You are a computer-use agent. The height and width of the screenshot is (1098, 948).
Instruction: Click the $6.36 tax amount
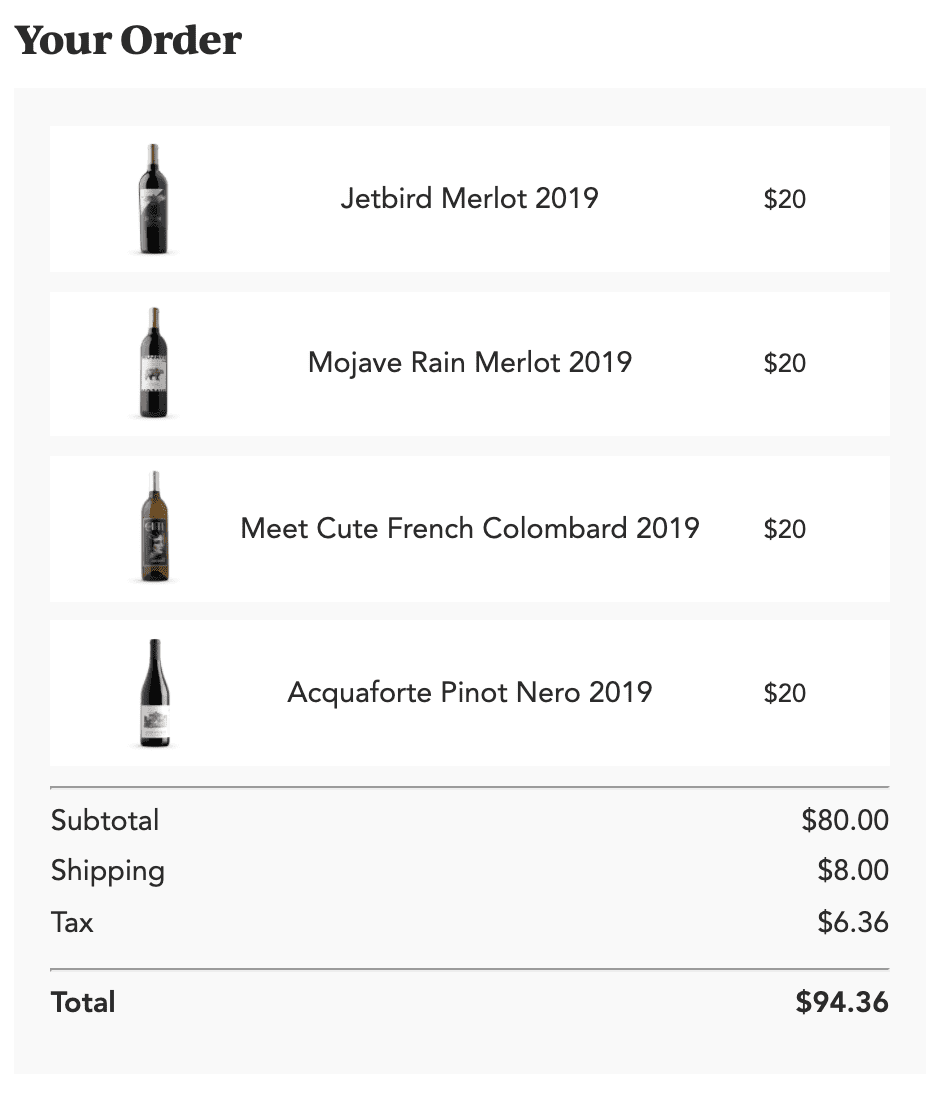853,922
